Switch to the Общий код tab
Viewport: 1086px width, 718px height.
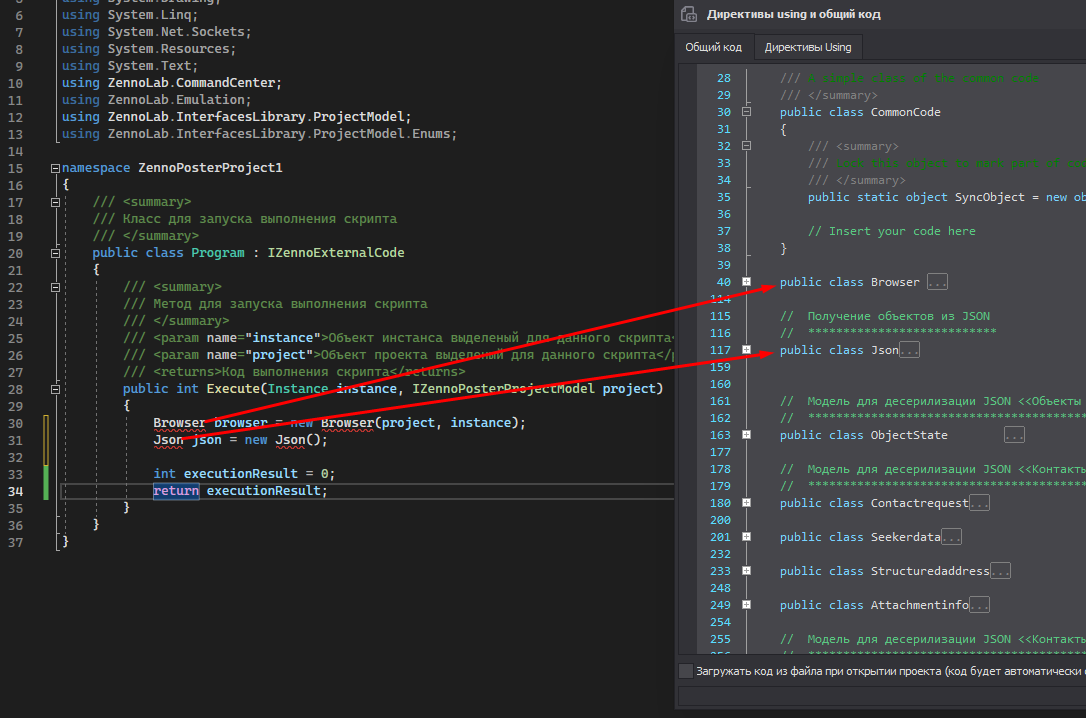pos(713,47)
